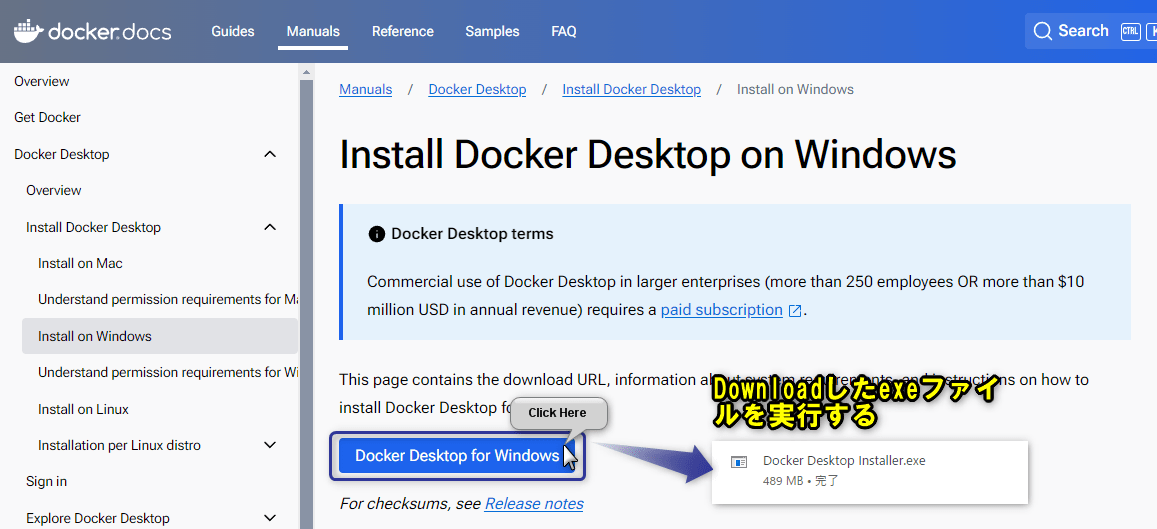
Task: Collapse the Docker Desktop sidebar section chevron
Action: (270, 154)
